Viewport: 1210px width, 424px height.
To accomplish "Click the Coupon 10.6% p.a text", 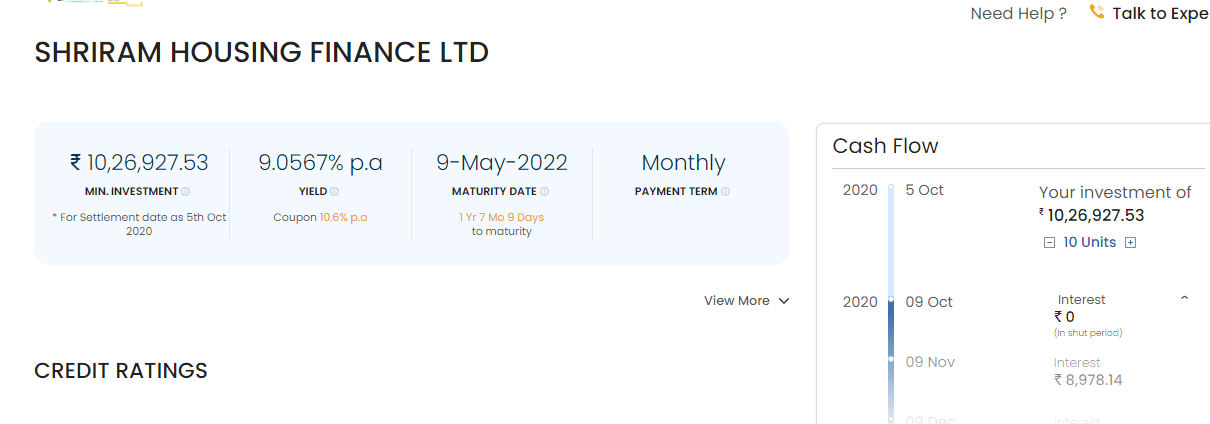I will [320, 217].
